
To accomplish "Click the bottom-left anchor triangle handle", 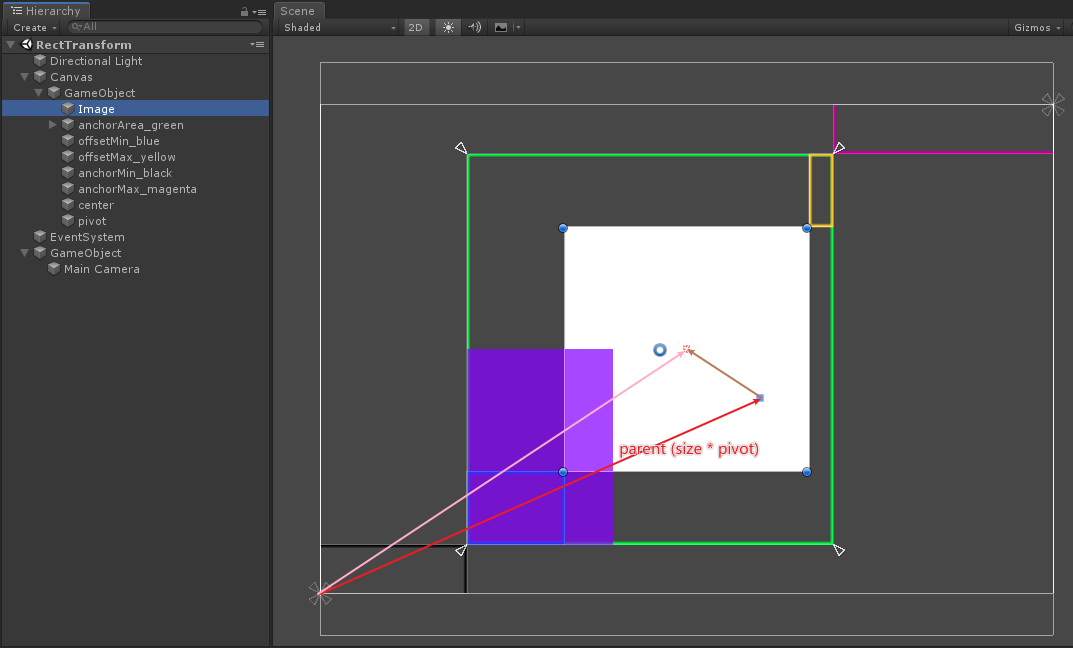I will click(x=461, y=550).
